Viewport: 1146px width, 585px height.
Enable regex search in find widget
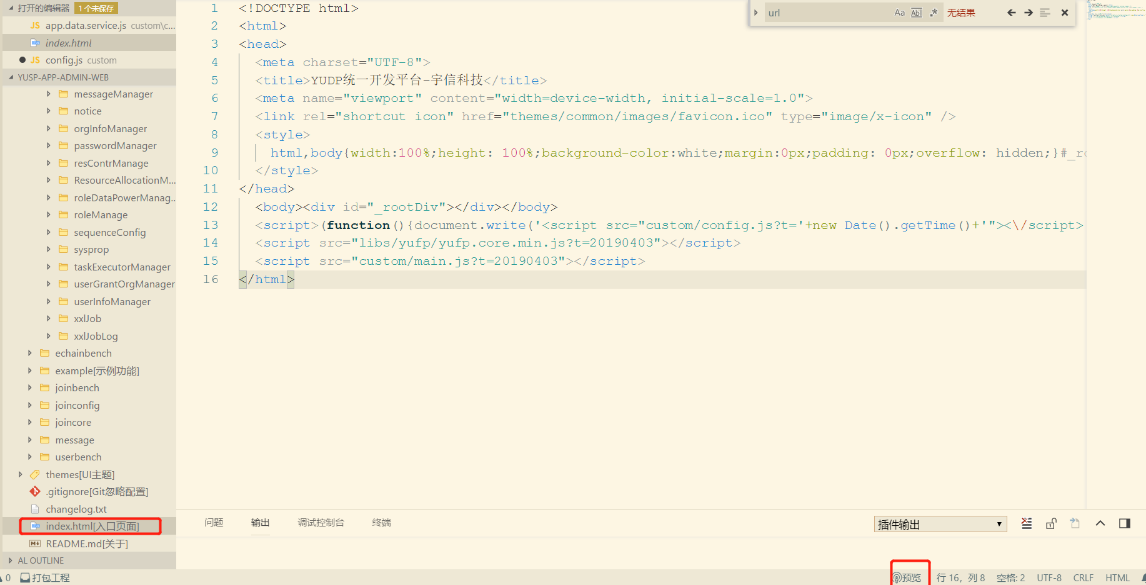[933, 13]
